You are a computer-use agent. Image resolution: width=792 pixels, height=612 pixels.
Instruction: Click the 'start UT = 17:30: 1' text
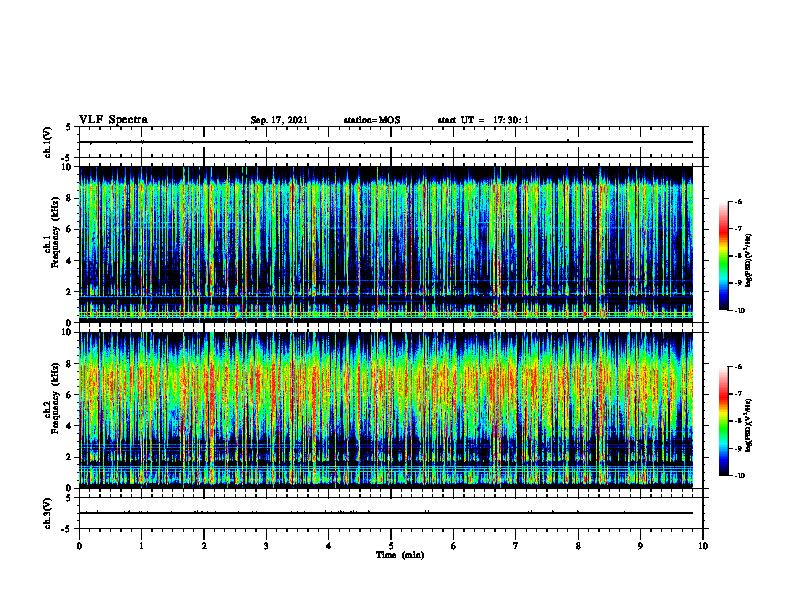[483, 120]
